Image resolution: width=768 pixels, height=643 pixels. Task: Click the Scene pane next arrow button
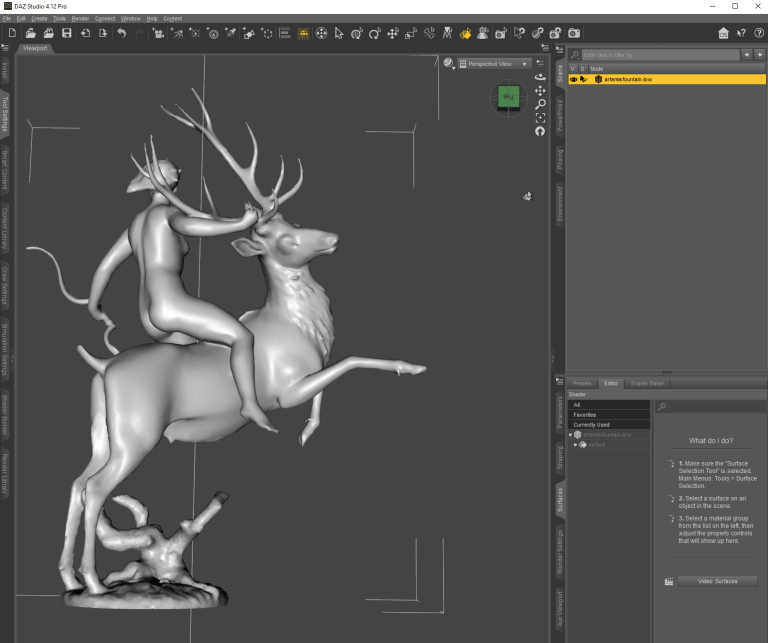coord(760,55)
